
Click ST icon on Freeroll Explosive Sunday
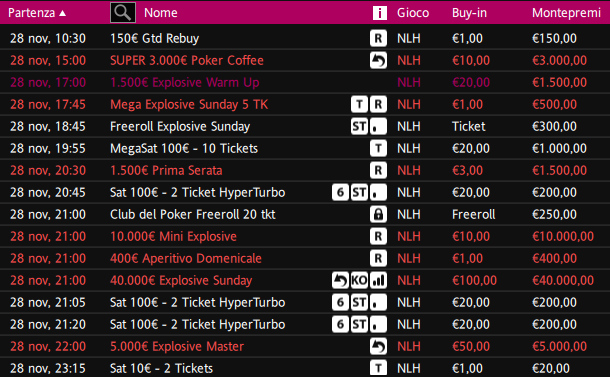pyautogui.click(x=359, y=126)
